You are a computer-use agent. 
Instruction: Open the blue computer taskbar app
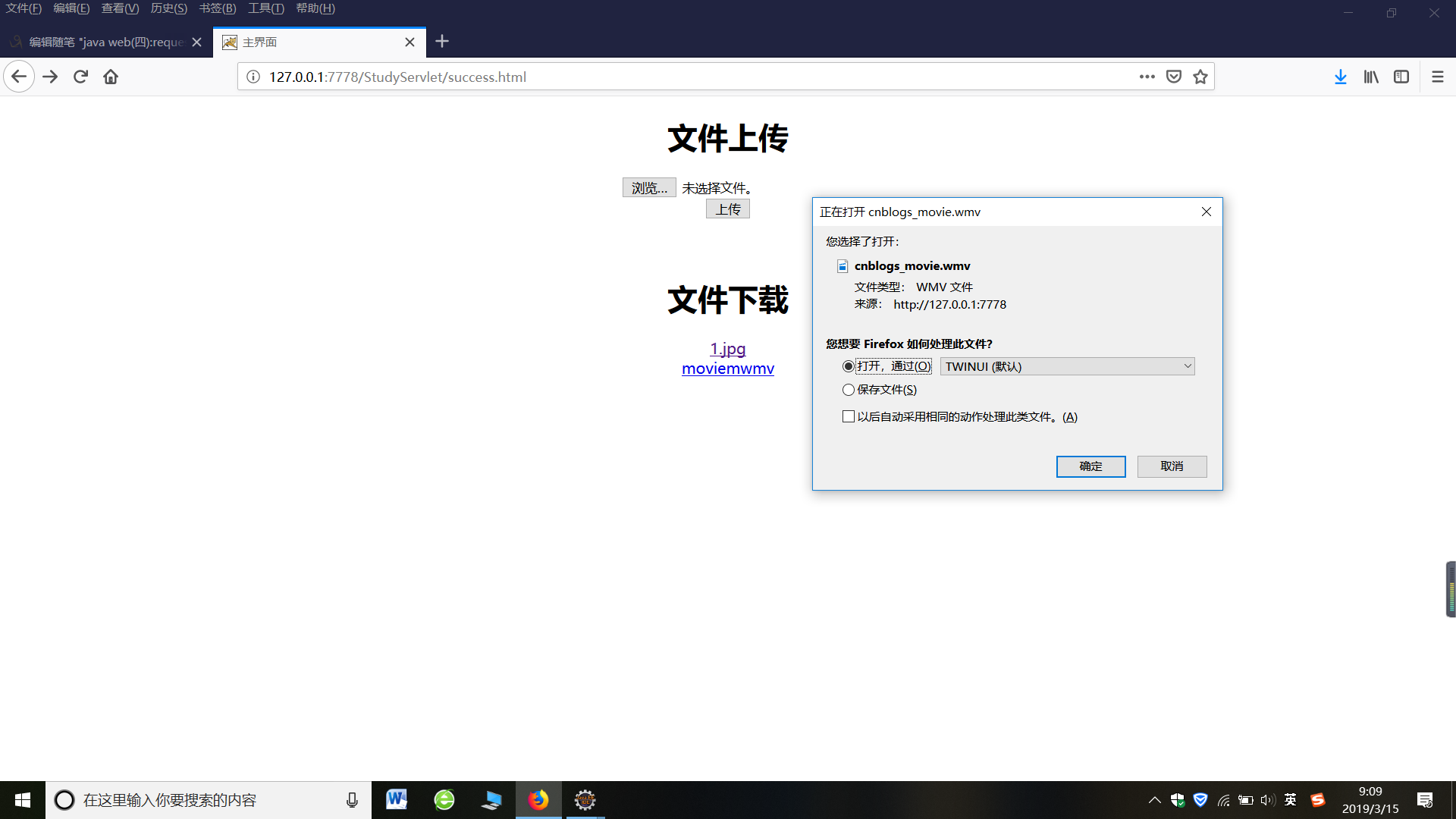click(x=491, y=800)
